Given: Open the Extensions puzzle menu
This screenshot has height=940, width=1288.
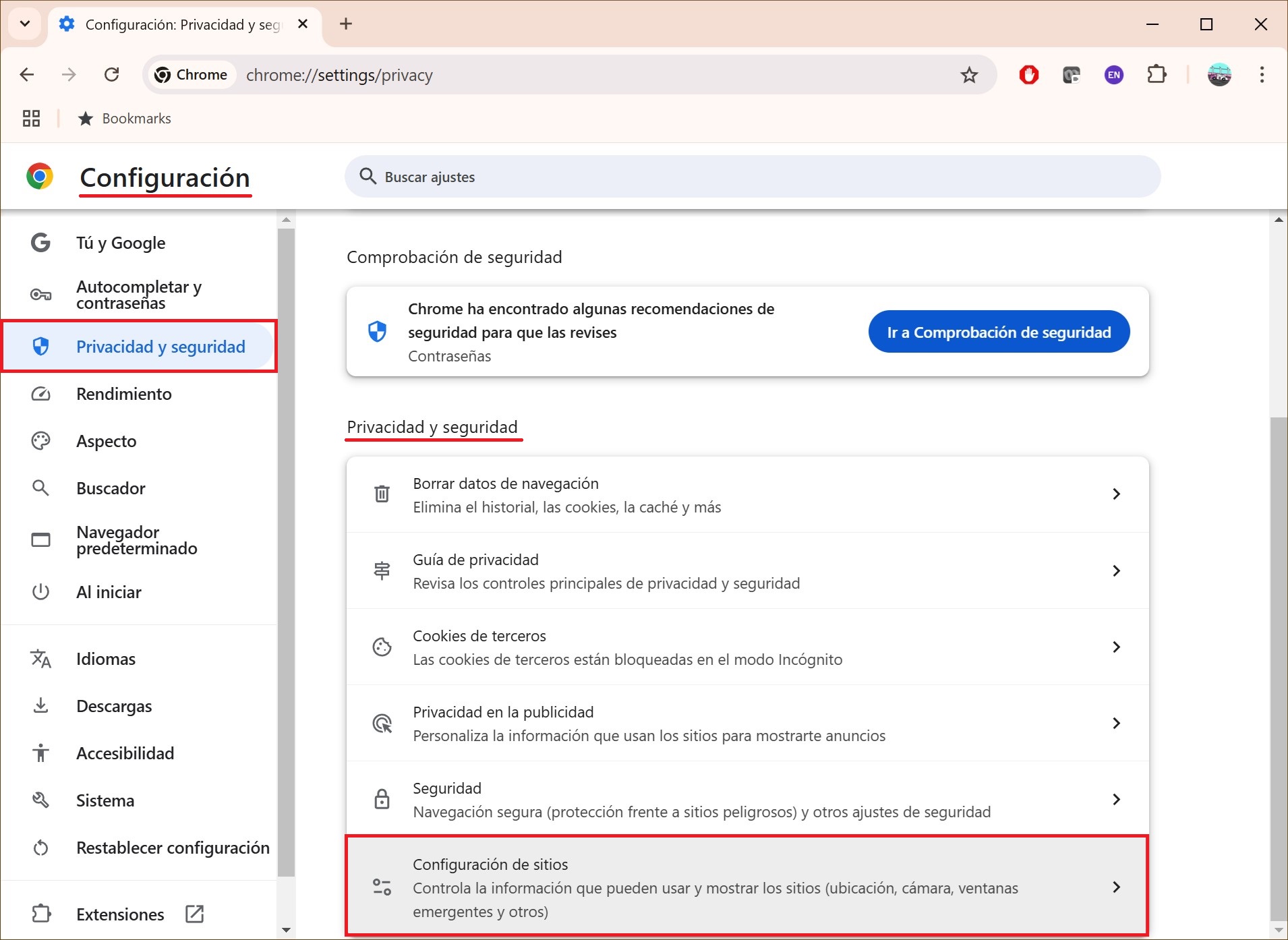Looking at the screenshot, I should [1157, 74].
